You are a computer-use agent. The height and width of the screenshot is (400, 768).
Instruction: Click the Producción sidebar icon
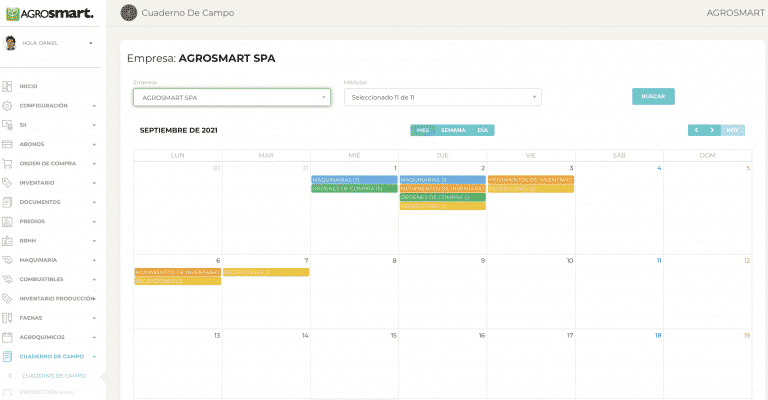(x=7, y=392)
